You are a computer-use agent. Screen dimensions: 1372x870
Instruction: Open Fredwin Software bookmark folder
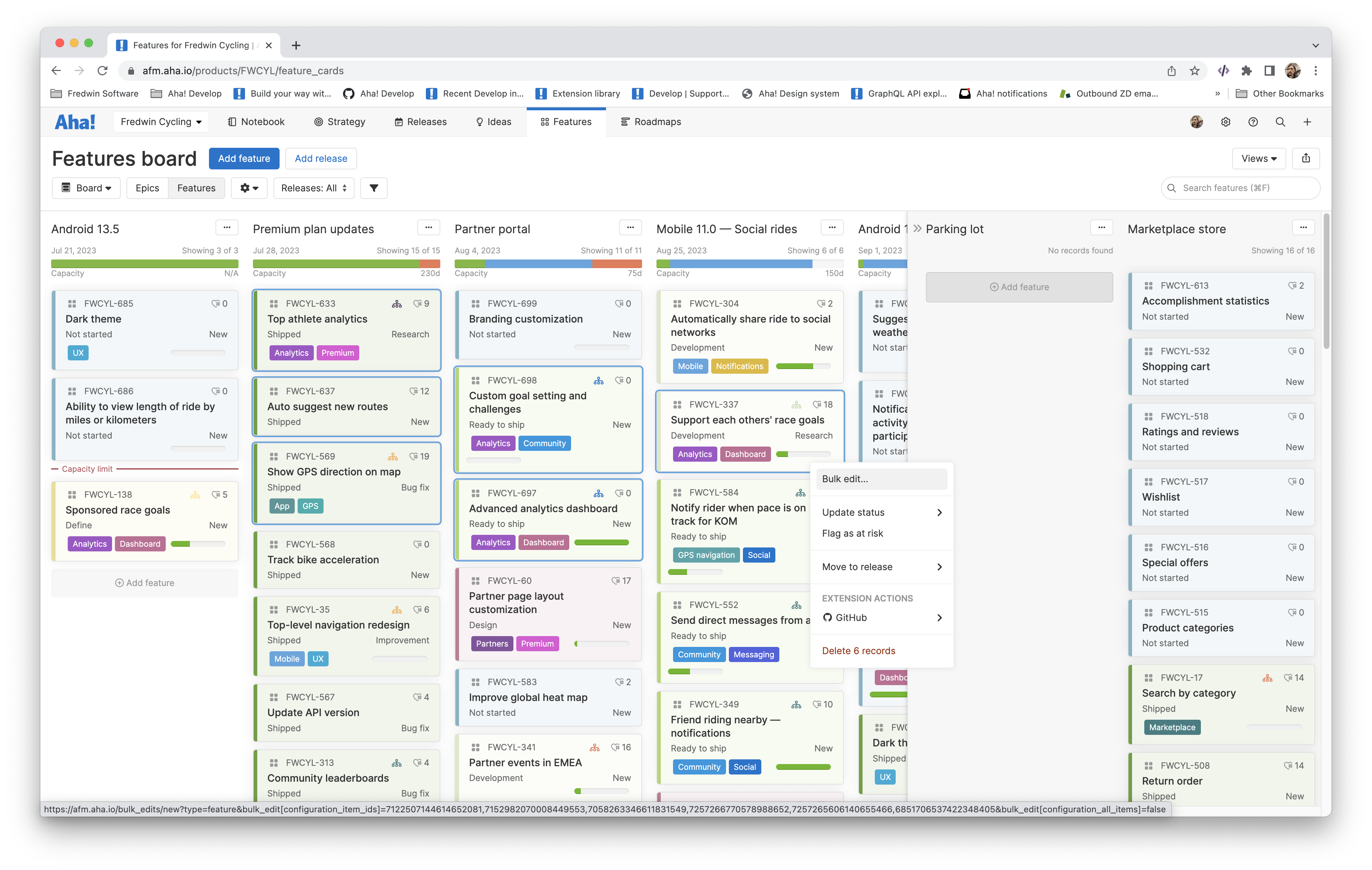(x=95, y=93)
